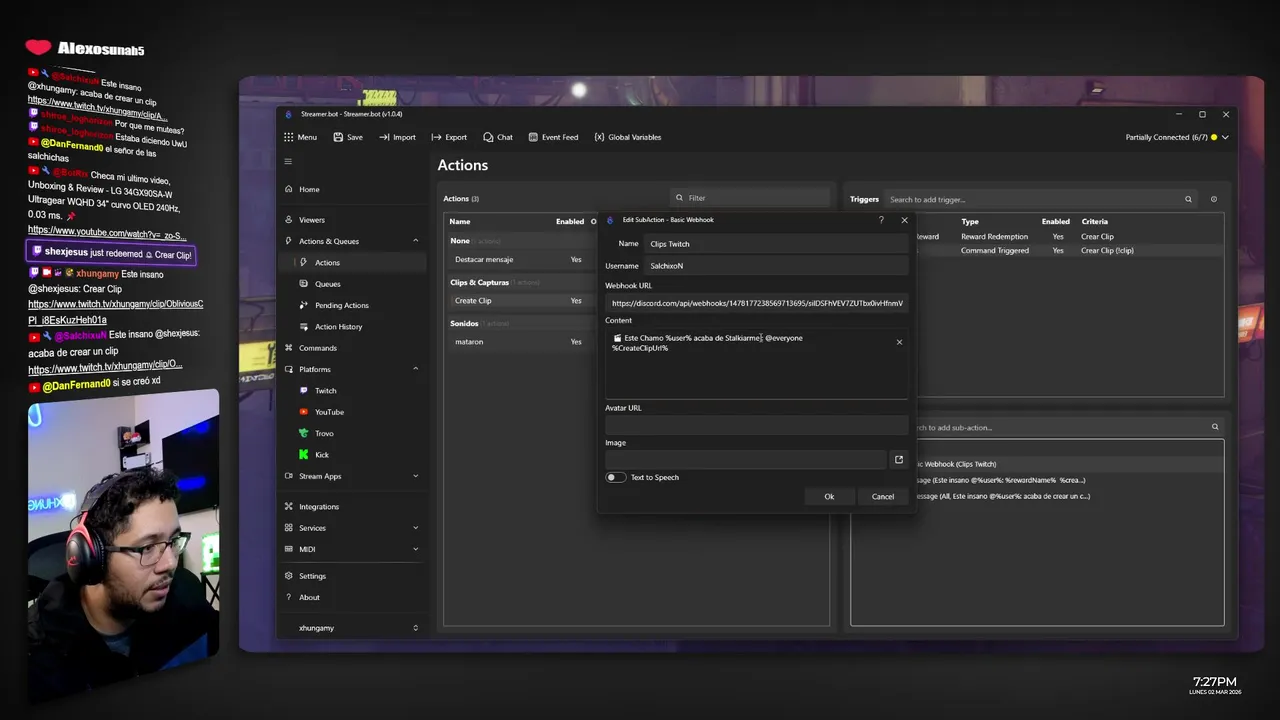The width and height of the screenshot is (1280, 720).
Task: Click the Home house icon
Action: (289, 189)
